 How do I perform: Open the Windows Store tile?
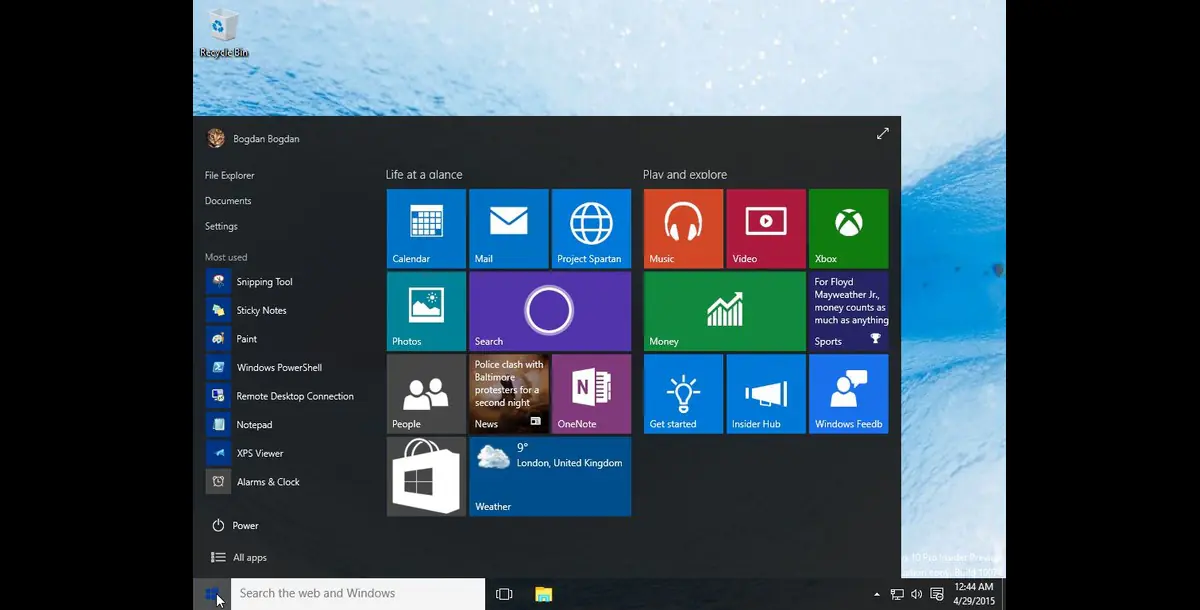[426, 477]
